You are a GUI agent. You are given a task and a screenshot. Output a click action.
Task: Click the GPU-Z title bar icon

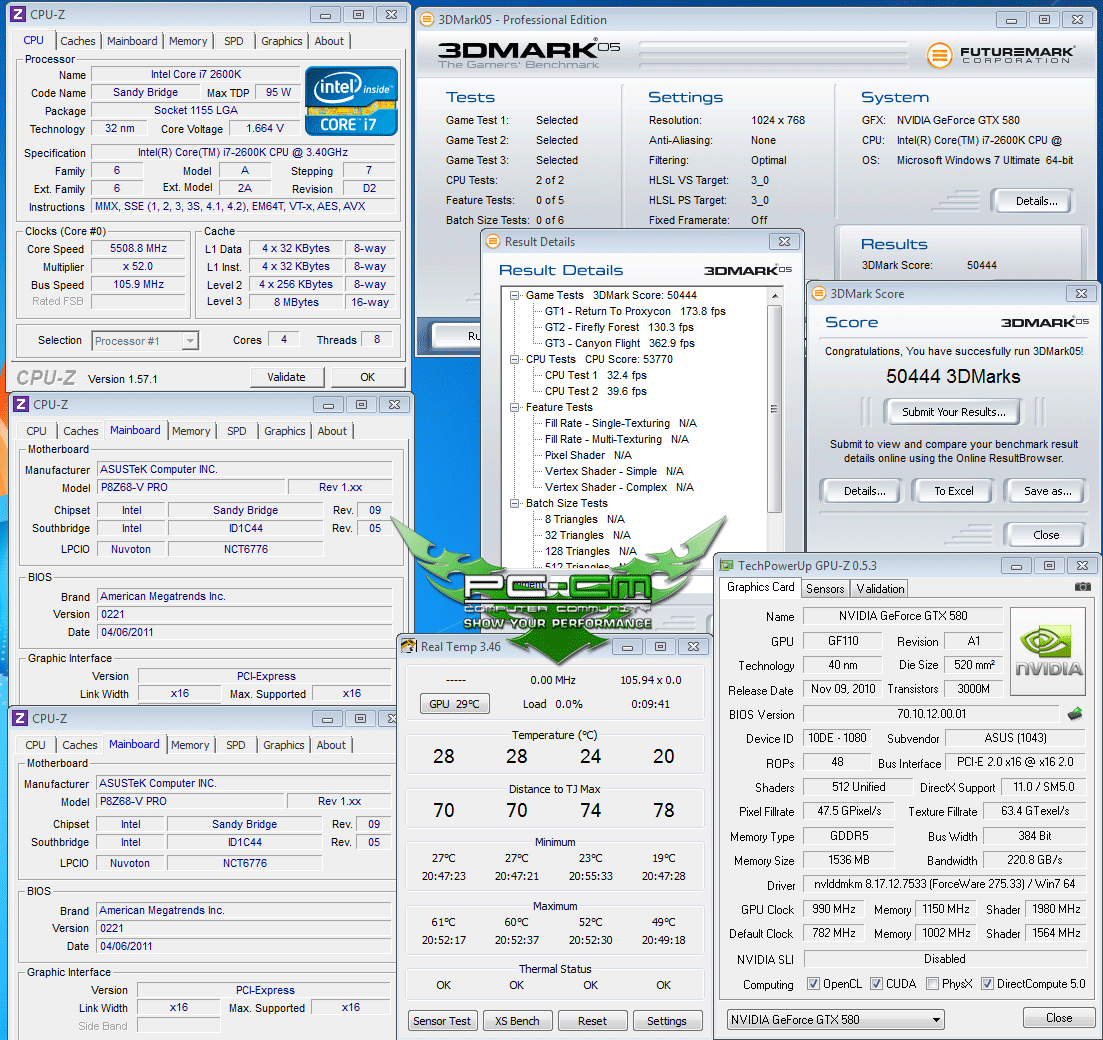(x=727, y=566)
